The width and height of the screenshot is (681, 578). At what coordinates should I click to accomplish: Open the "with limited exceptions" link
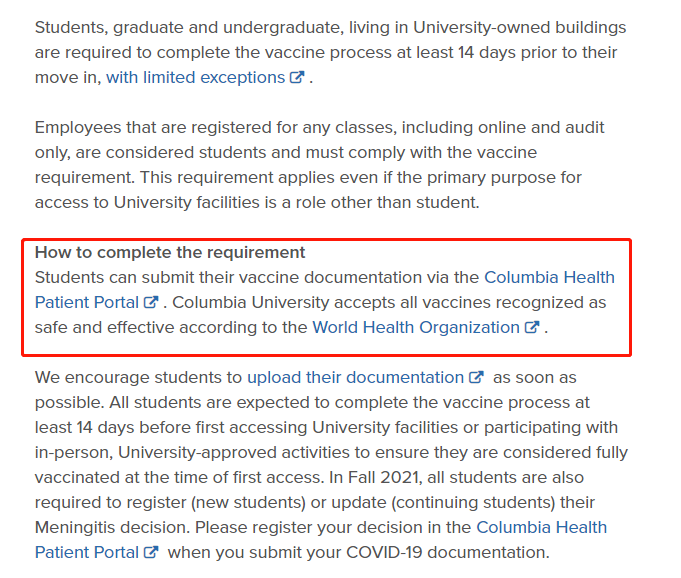point(195,77)
